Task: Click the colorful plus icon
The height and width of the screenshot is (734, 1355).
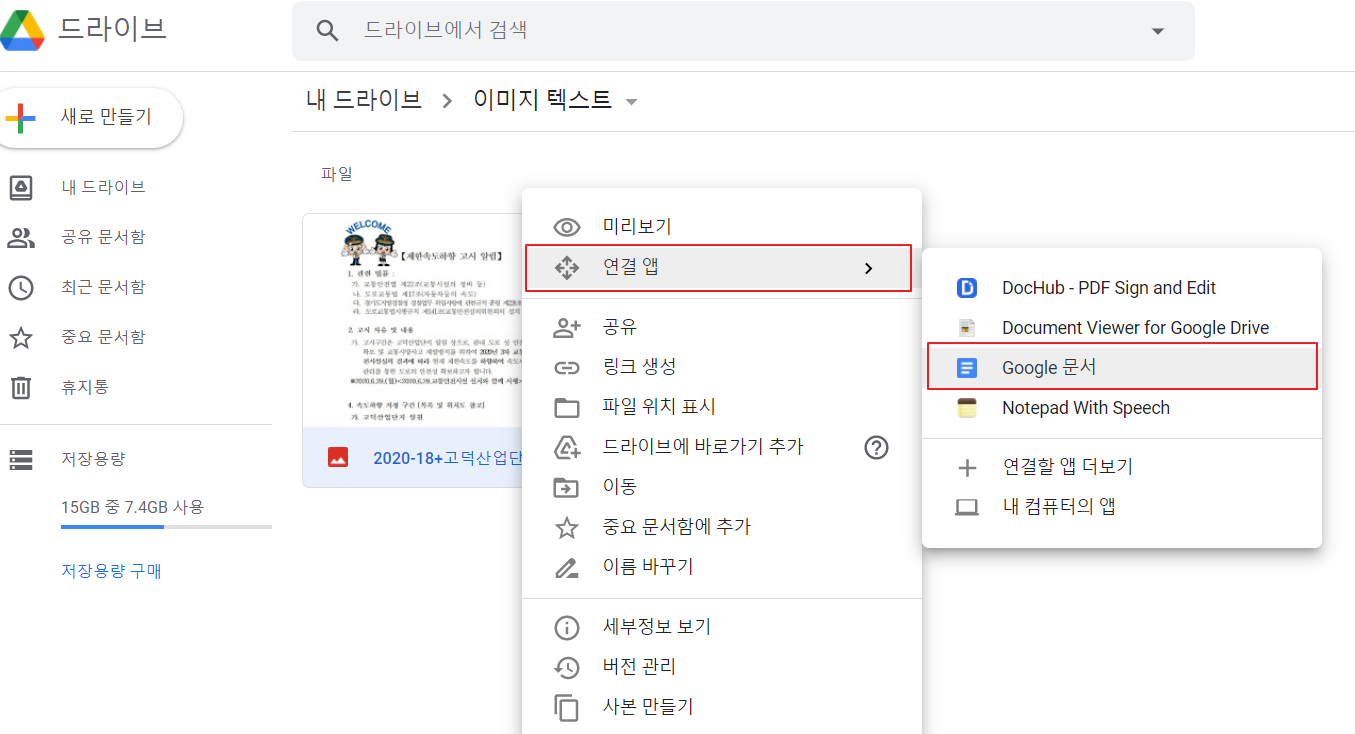Action: tap(21, 118)
